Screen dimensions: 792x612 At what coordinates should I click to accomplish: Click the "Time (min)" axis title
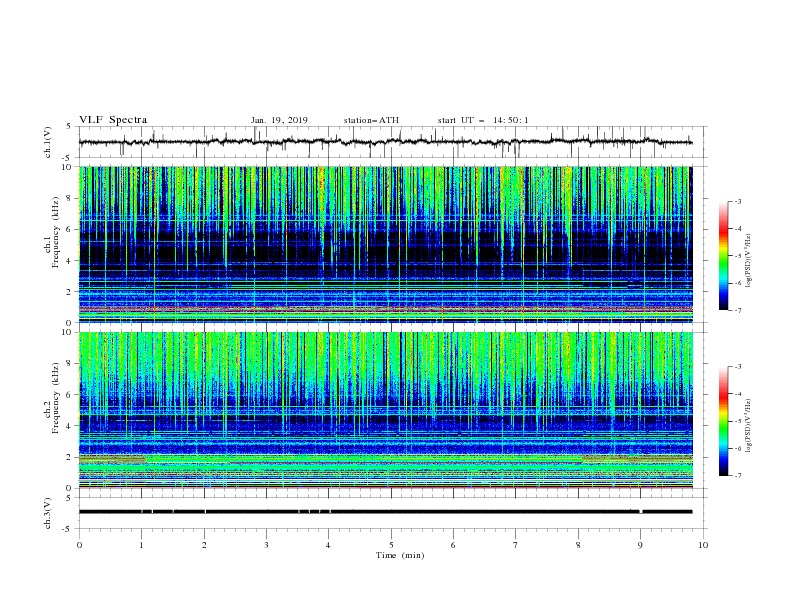[400, 555]
